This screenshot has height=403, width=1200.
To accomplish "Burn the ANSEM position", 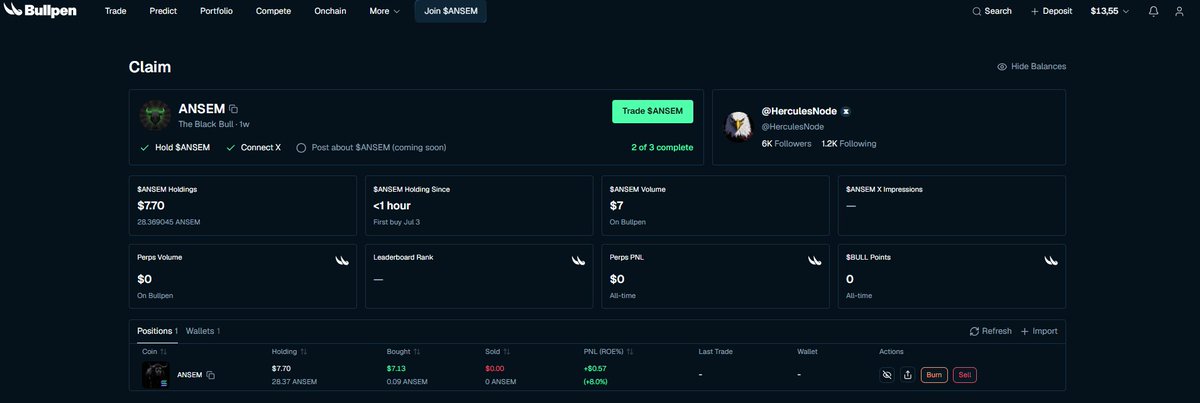I will click(x=934, y=375).
